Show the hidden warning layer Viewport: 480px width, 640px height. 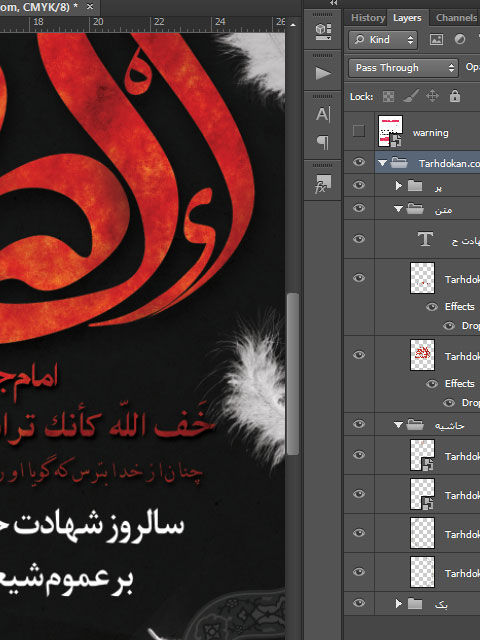(x=359, y=131)
